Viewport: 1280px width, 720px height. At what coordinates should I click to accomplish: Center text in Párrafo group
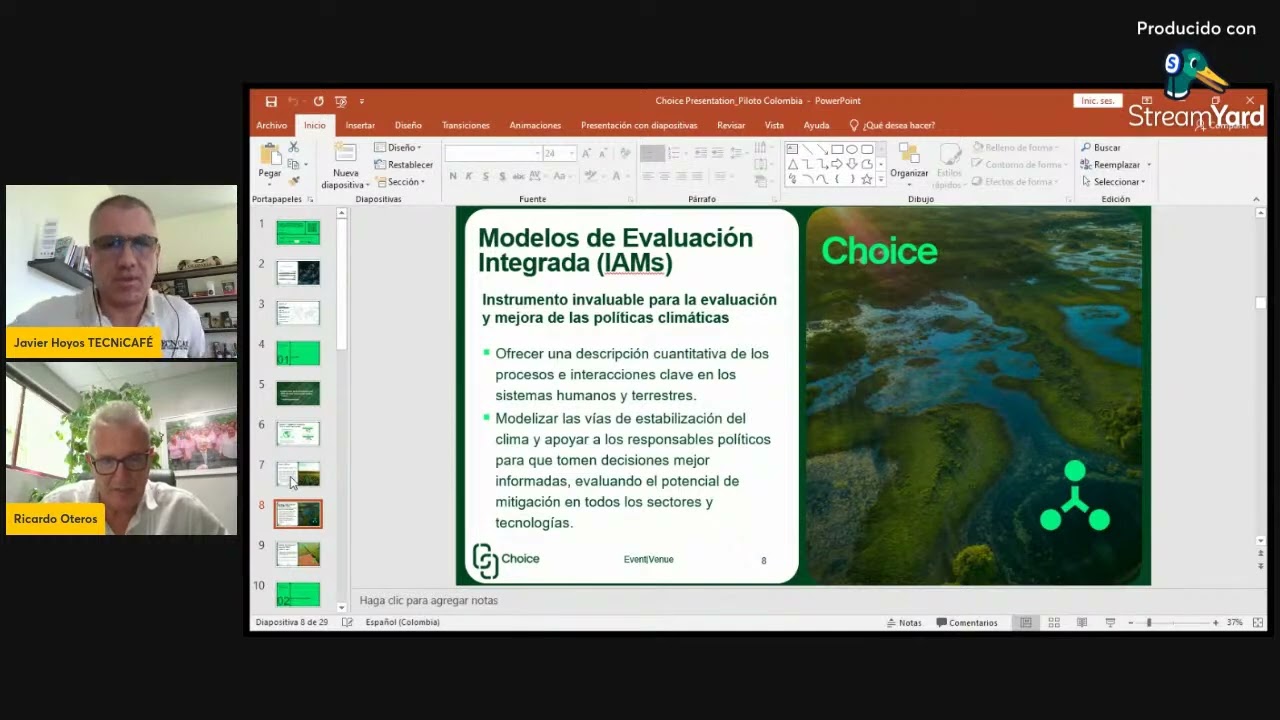(x=664, y=176)
